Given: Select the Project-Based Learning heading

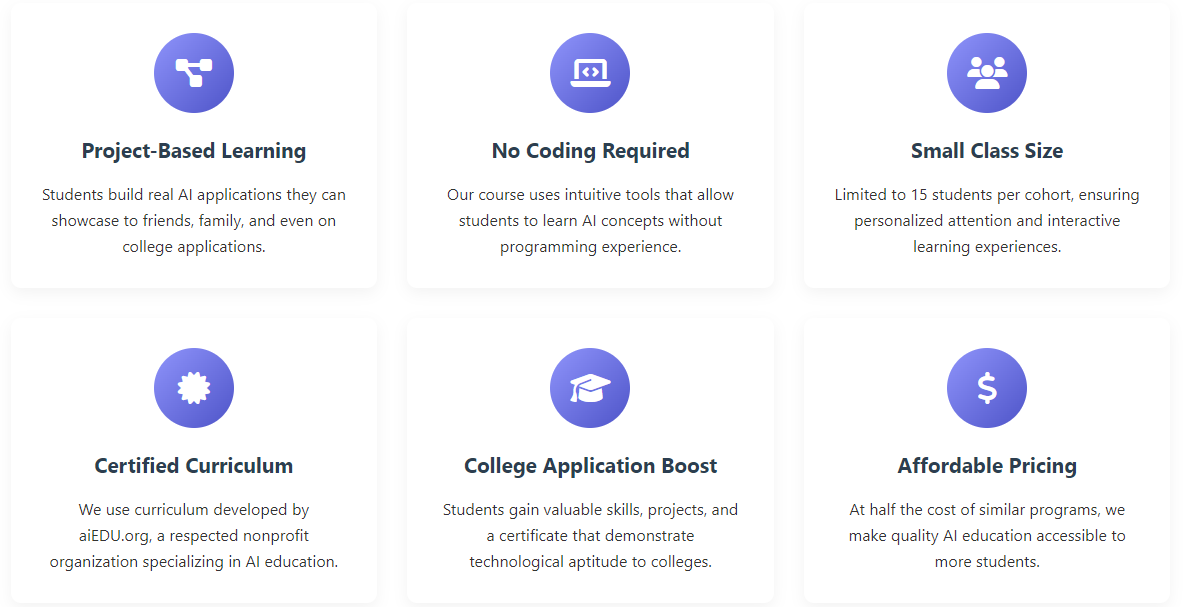Looking at the screenshot, I should pyautogui.click(x=194, y=151).
